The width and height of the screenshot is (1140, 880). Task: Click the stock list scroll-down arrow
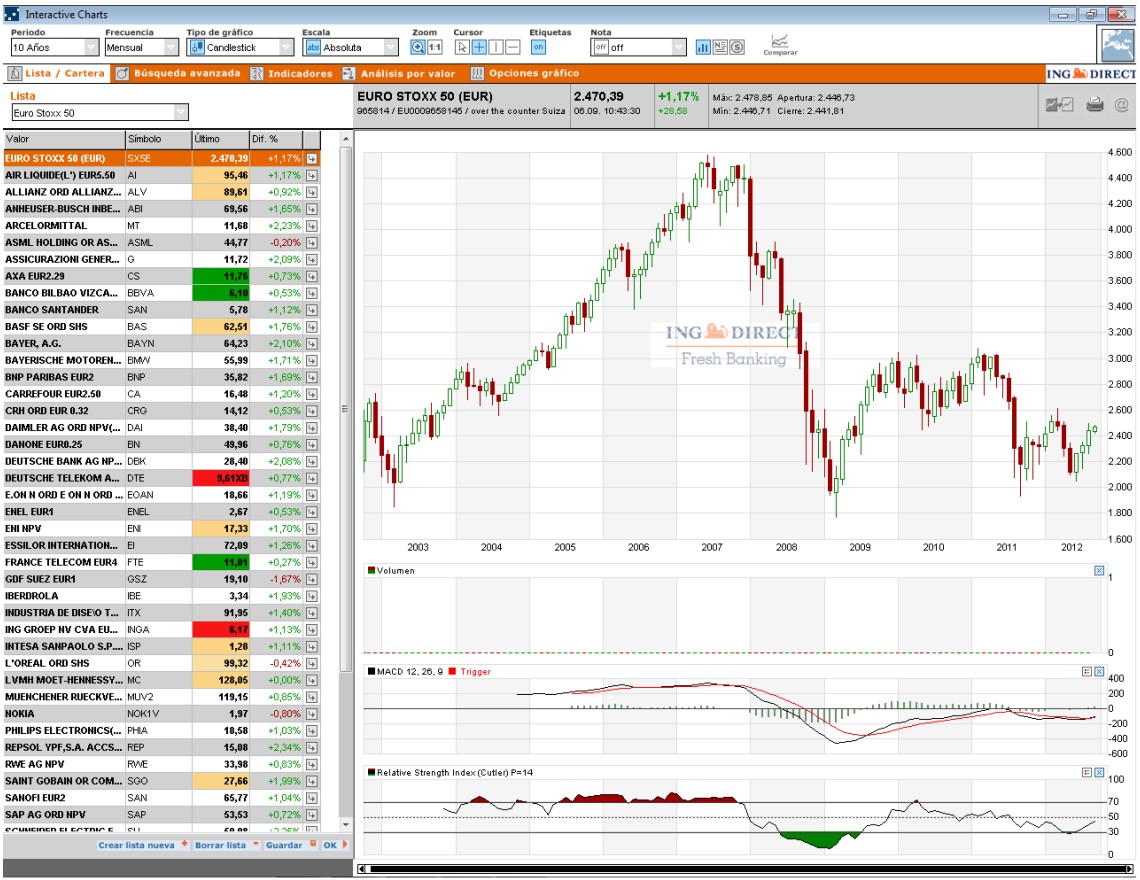(345, 825)
